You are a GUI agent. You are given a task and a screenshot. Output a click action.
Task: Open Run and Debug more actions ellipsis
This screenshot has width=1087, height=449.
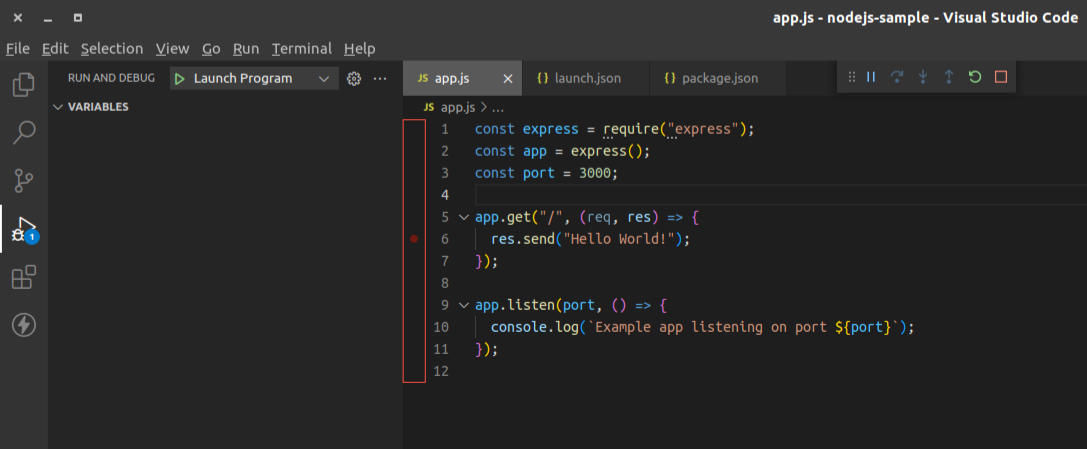[x=380, y=79]
